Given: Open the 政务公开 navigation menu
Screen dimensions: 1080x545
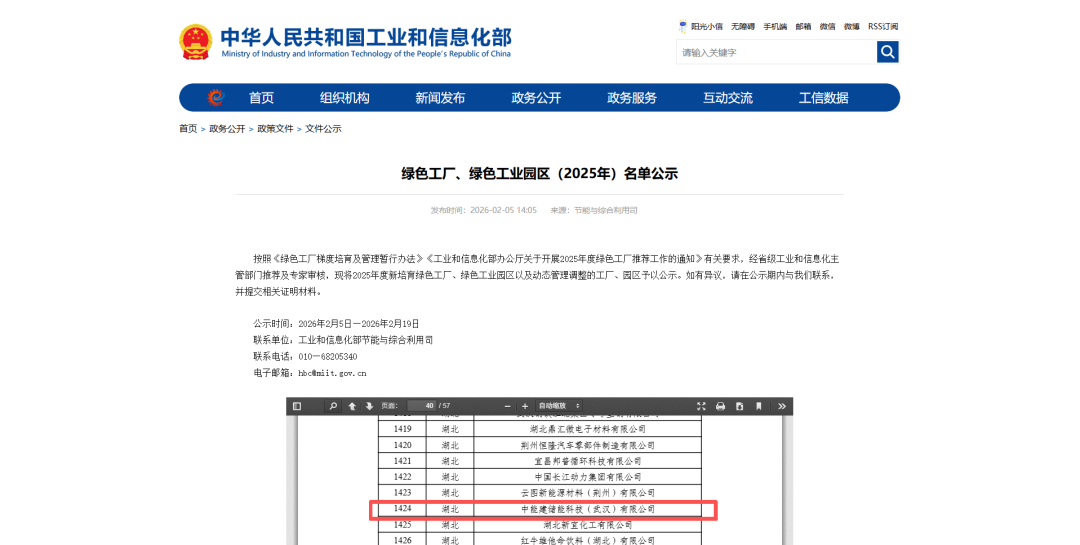Looking at the screenshot, I should (536, 98).
